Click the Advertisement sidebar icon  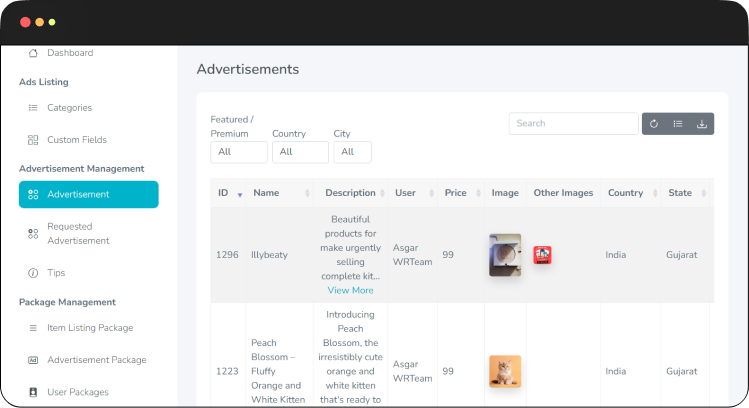pyautogui.click(x=33, y=194)
